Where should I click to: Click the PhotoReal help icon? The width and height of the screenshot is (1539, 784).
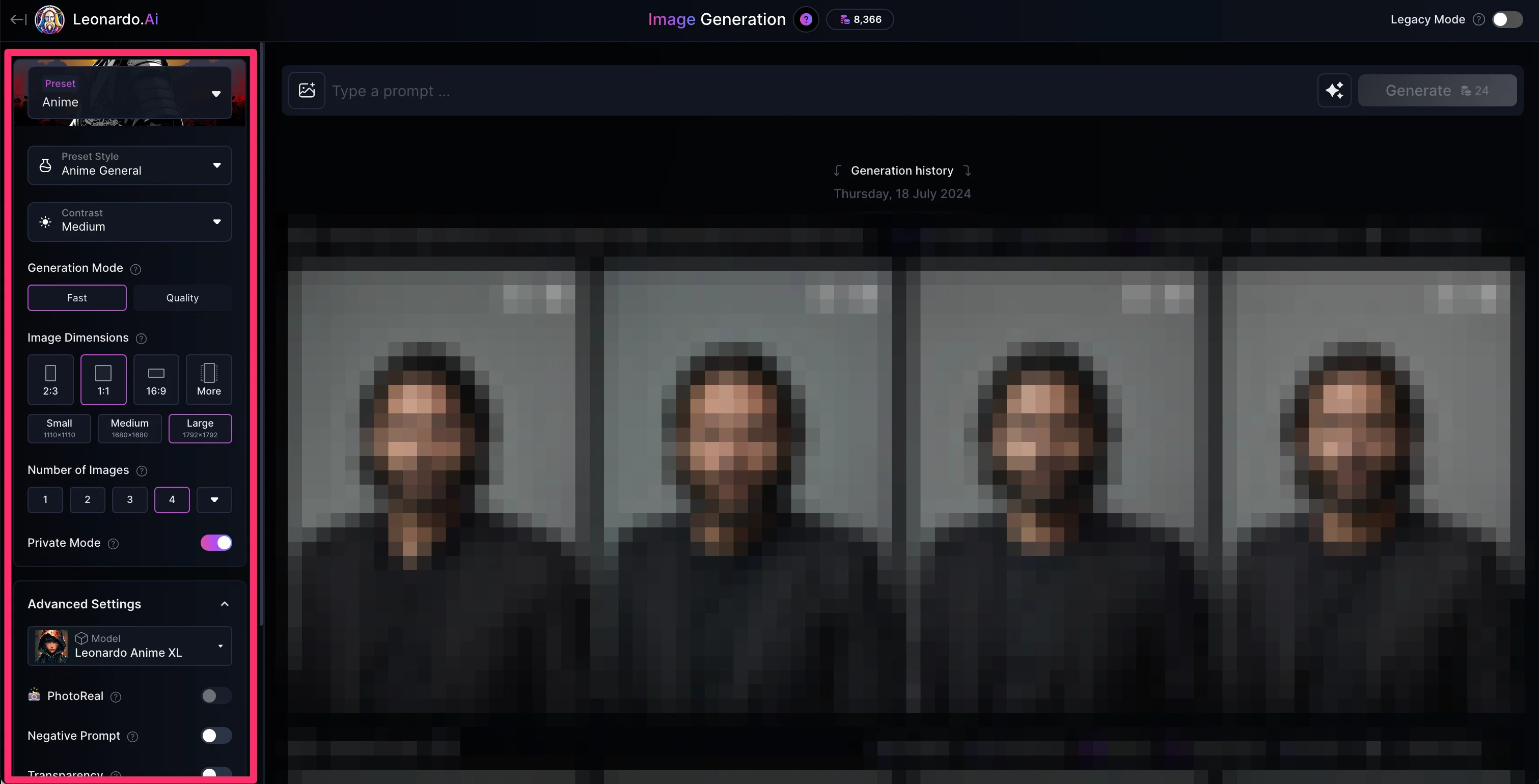click(x=116, y=697)
